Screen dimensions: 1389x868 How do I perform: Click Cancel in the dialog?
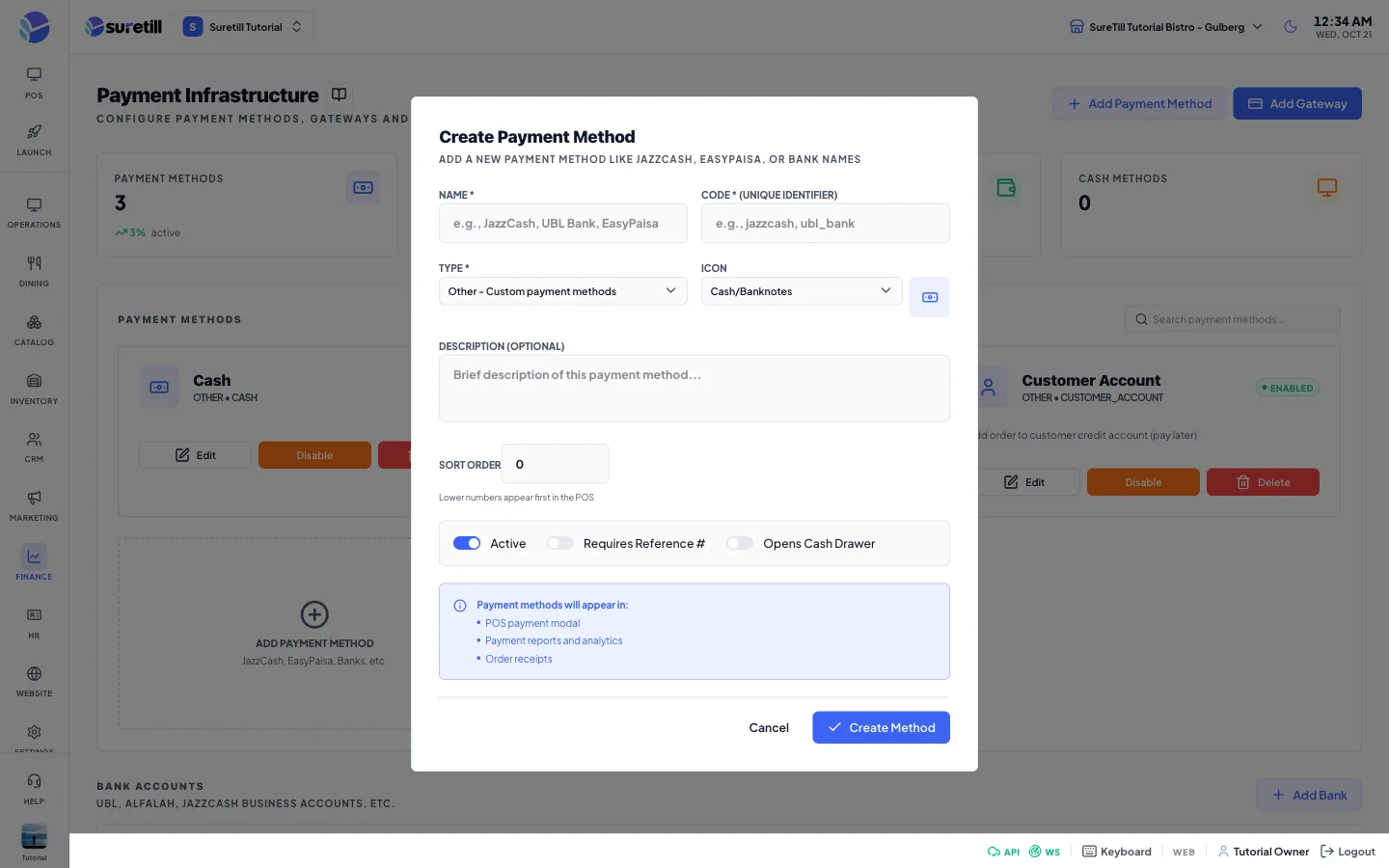click(x=769, y=728)
